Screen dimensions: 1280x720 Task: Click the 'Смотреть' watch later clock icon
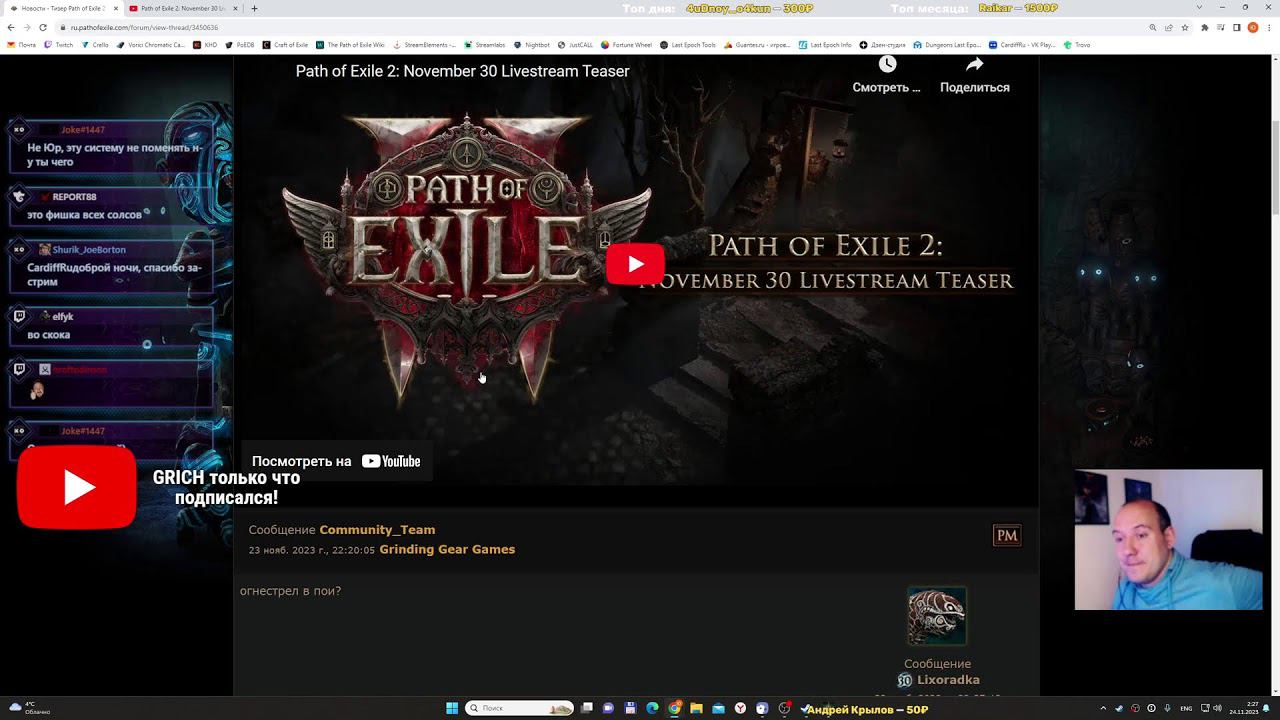(887, 65)
